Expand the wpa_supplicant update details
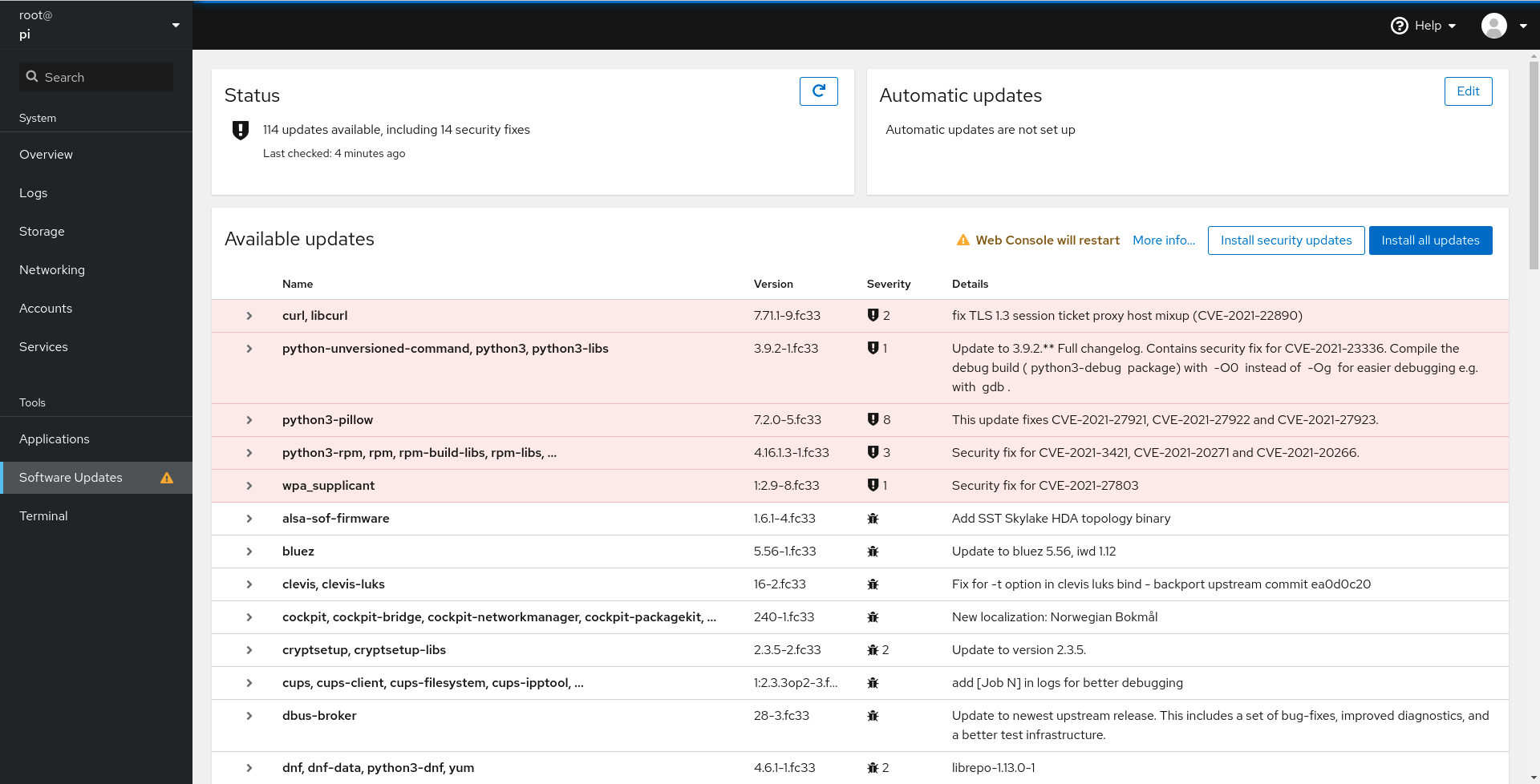The height and width of the screenshot is (784, 1540). coord(249,486)
